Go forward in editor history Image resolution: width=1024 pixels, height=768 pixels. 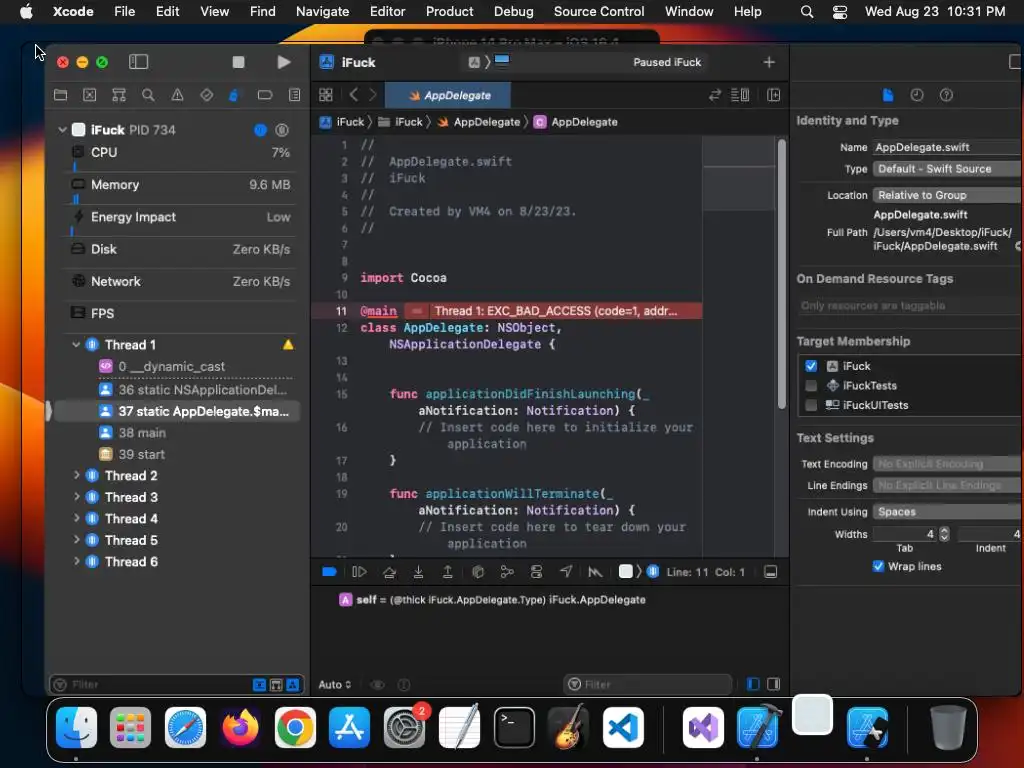pyautogui.click(x=372, y=95)
